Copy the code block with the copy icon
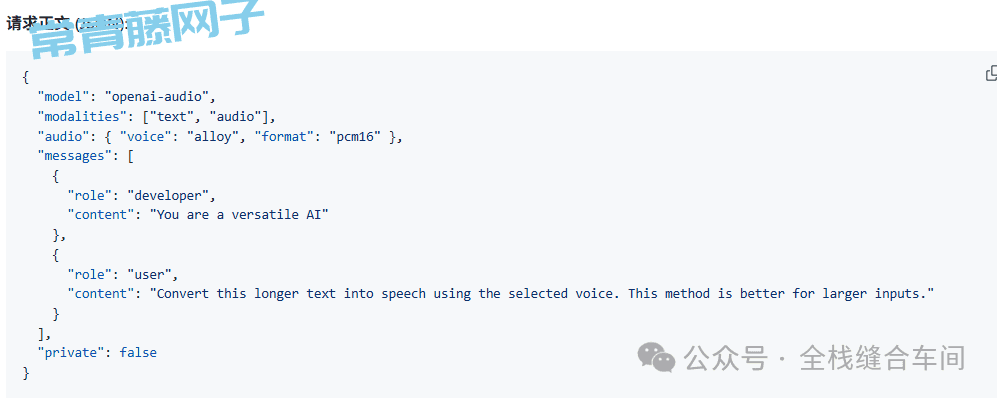 [991, 74]
